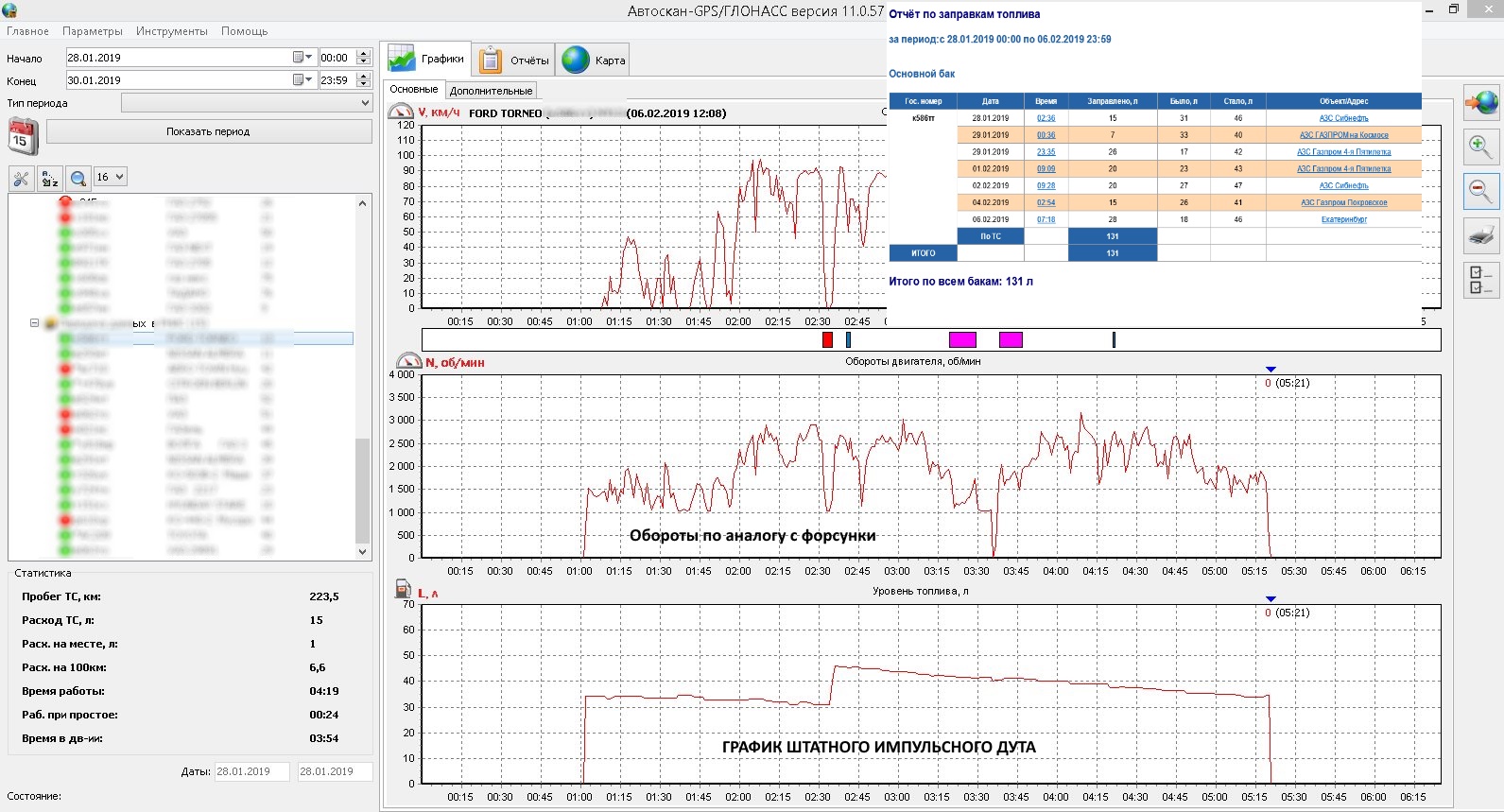Open the dropdown showing value 16
This screenshot has height=812, width=1504.
(x=110, y=177)
